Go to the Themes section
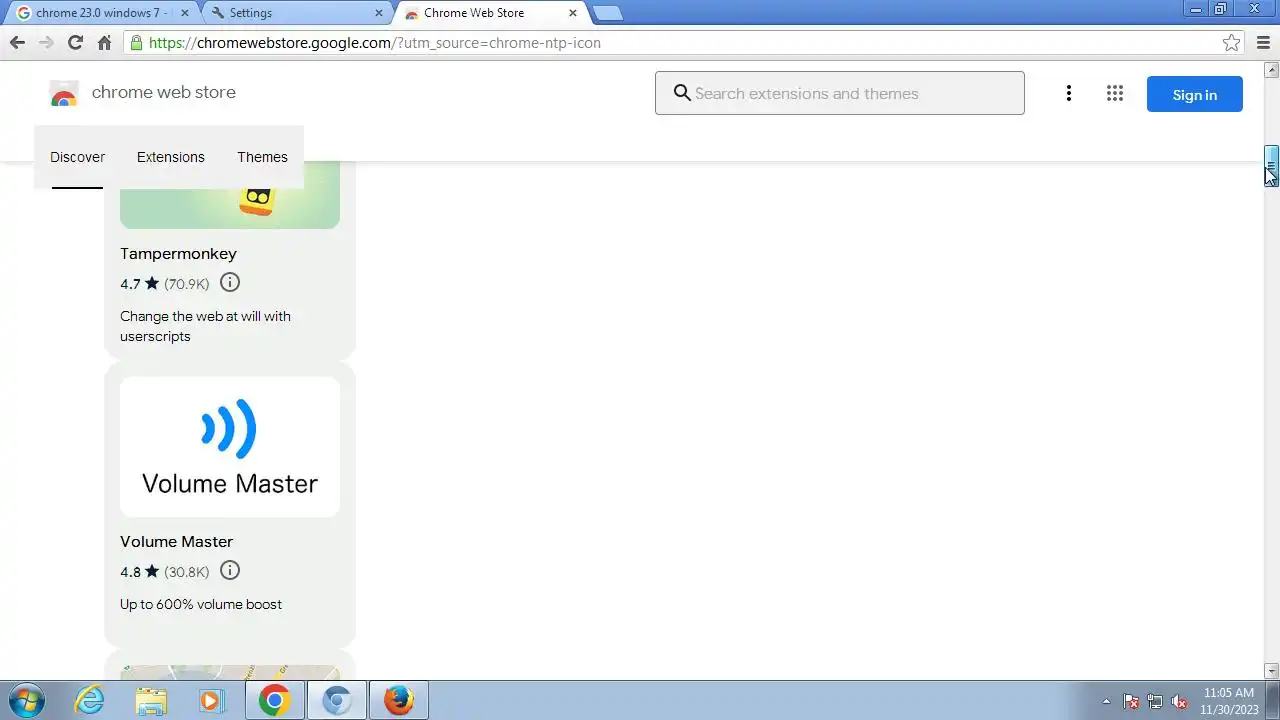Image resolution: width=1280 pixels, height=720 pixels. [x=262, y=157]
